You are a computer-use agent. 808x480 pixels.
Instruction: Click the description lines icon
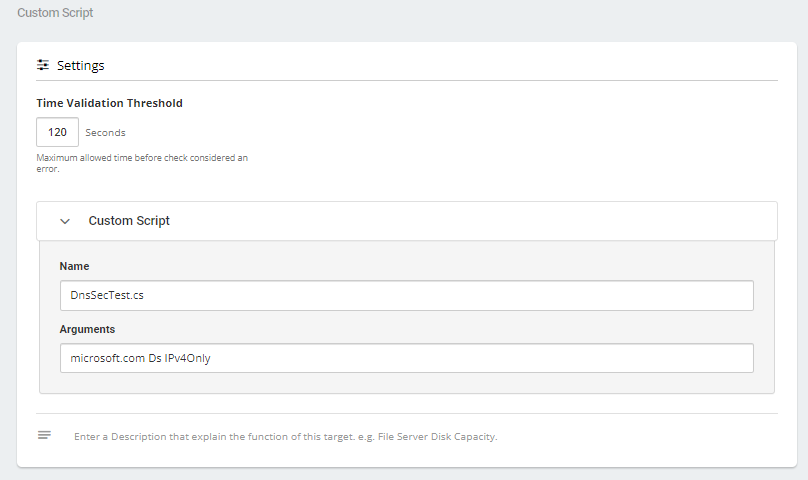44,435
